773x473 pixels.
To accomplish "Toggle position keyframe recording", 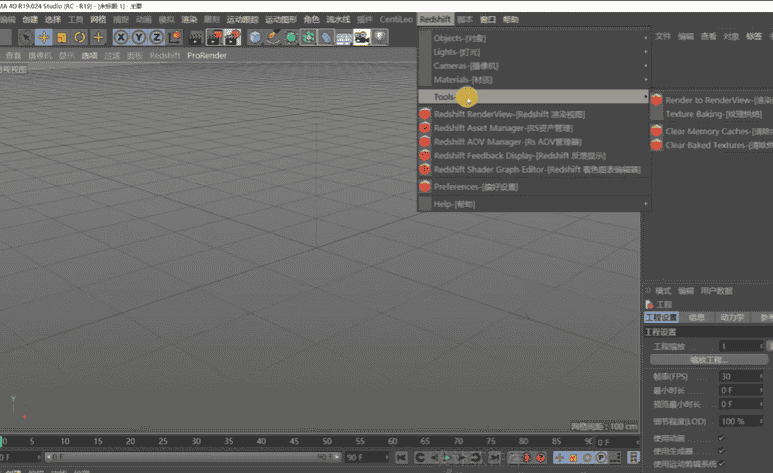I will pyautogui.click(x=559, y=458).
